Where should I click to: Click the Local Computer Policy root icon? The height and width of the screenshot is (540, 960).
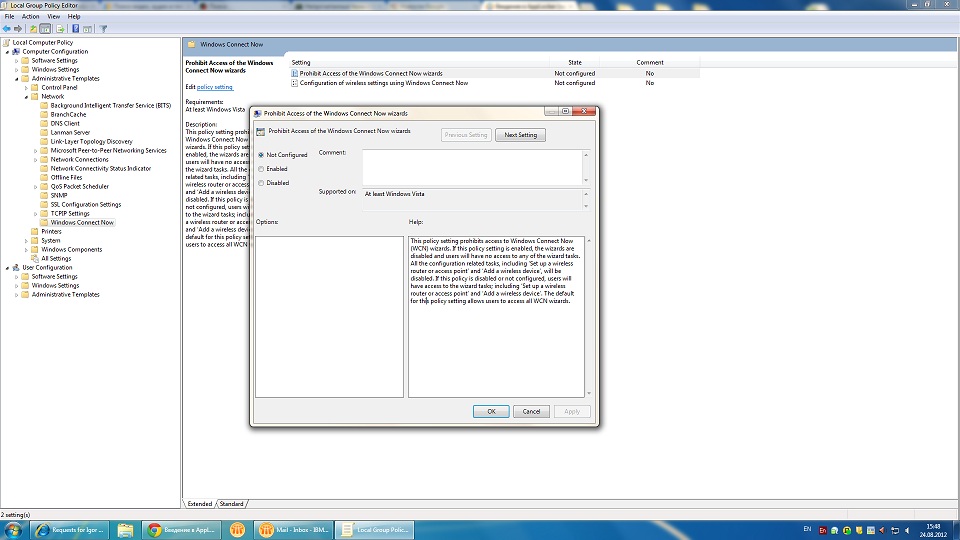coord(7,42)
